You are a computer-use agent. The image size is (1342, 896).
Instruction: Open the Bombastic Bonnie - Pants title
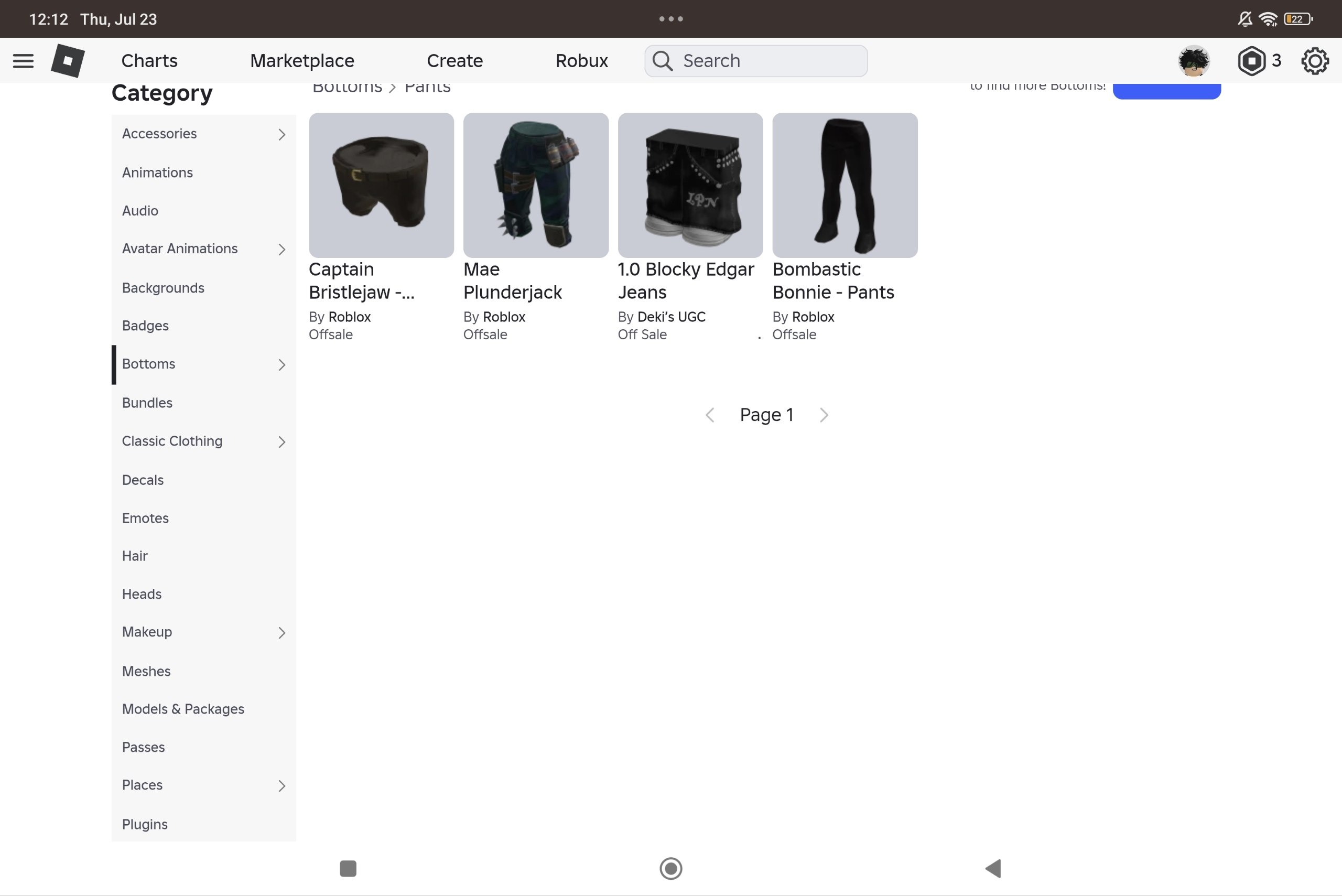tap(833, 280)
